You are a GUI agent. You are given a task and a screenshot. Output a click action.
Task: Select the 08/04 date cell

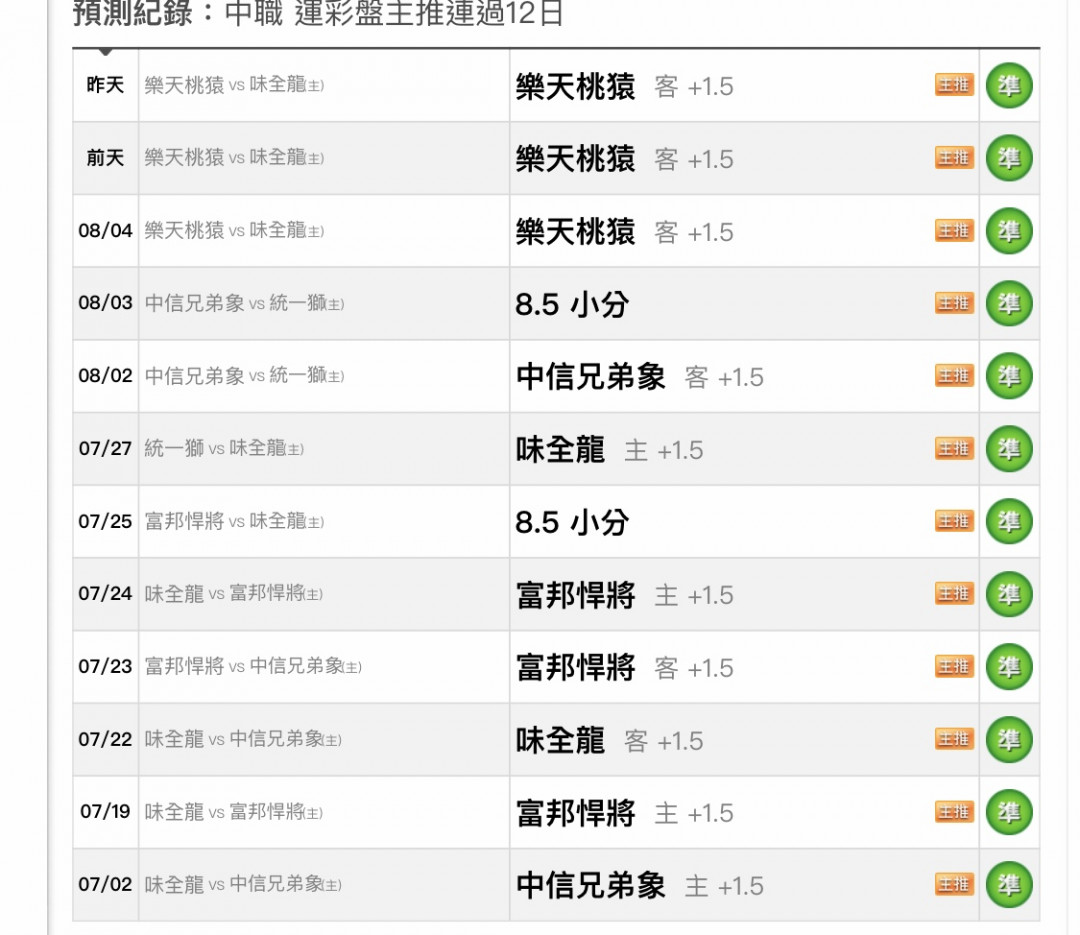pyautogui.click(x=105, y=231)
